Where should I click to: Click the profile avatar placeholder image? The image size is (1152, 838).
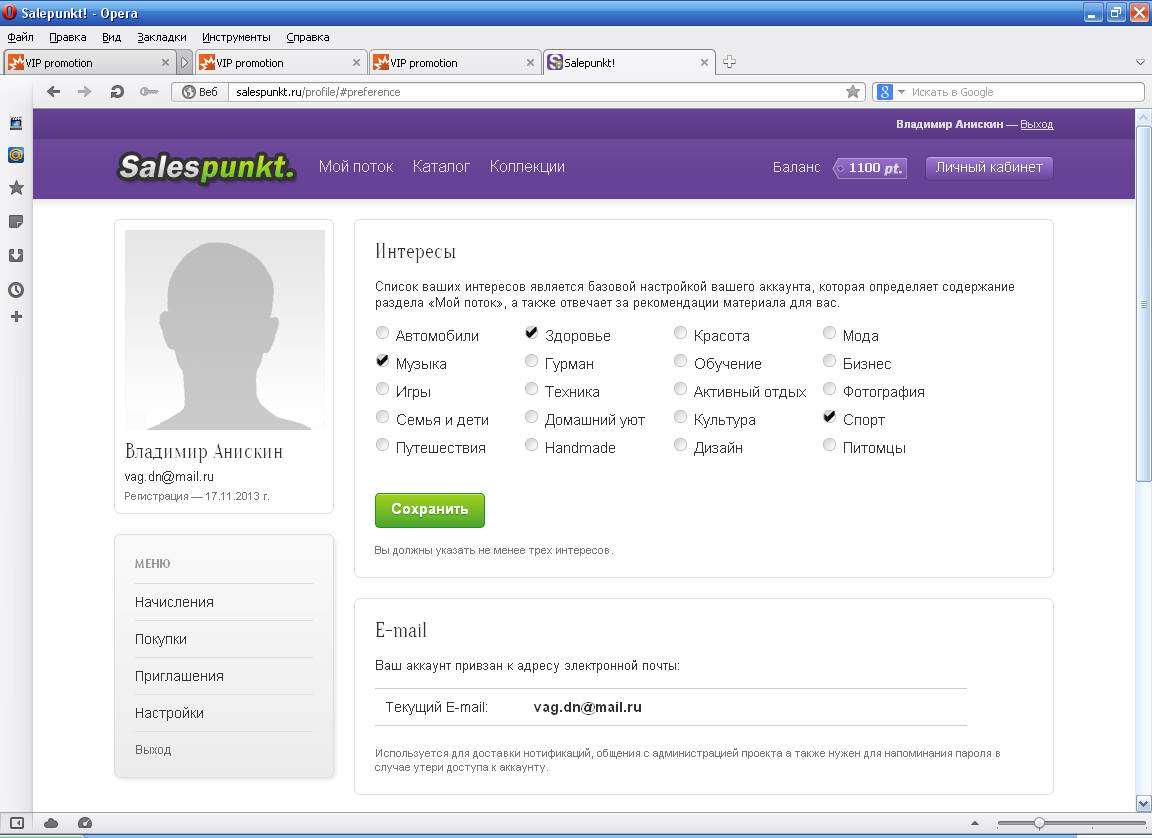point(225,330)
